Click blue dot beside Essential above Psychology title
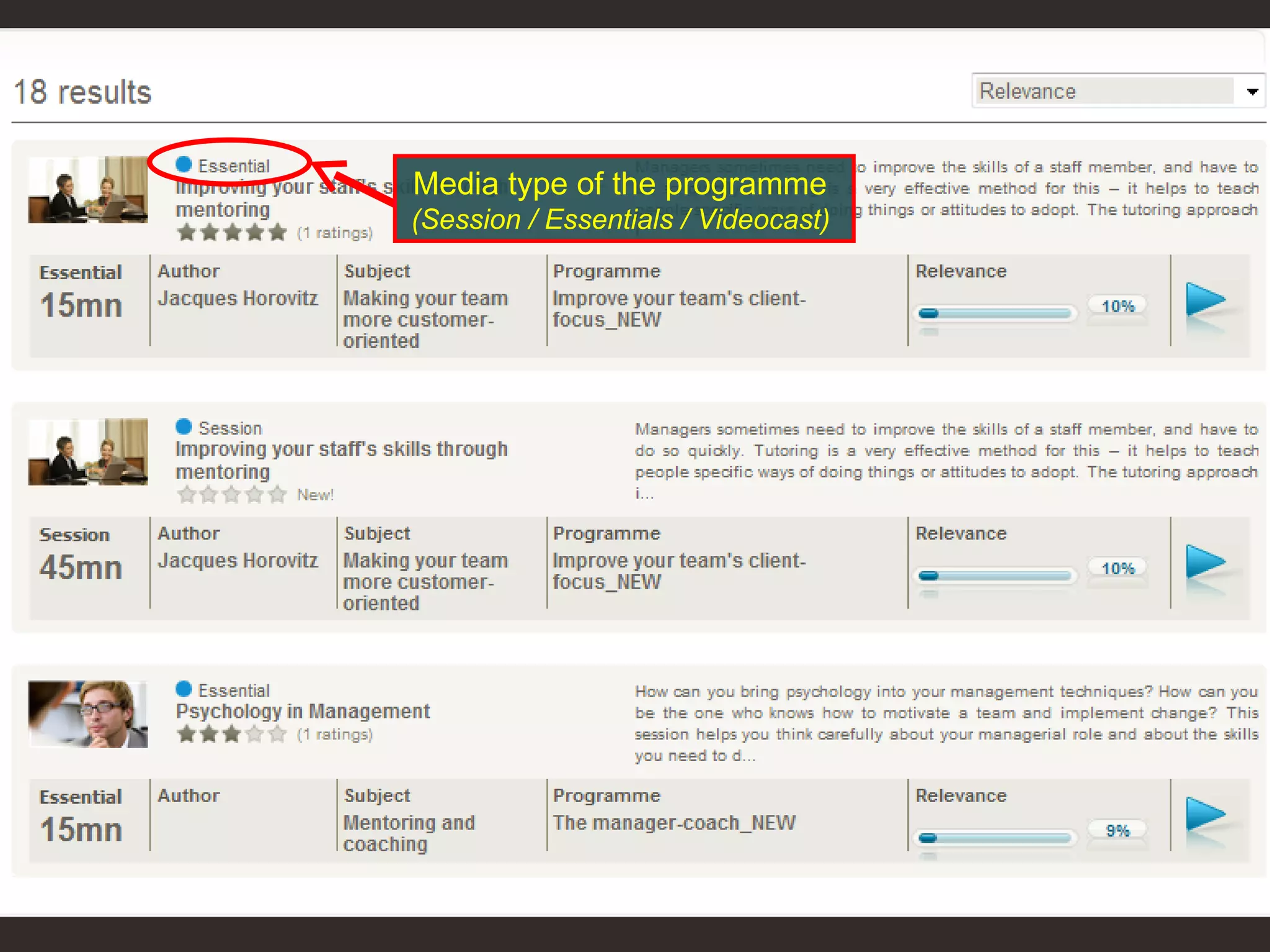The width and height of the screenshot is (1270, 952). pyautogui.click(x=184, y=689)
